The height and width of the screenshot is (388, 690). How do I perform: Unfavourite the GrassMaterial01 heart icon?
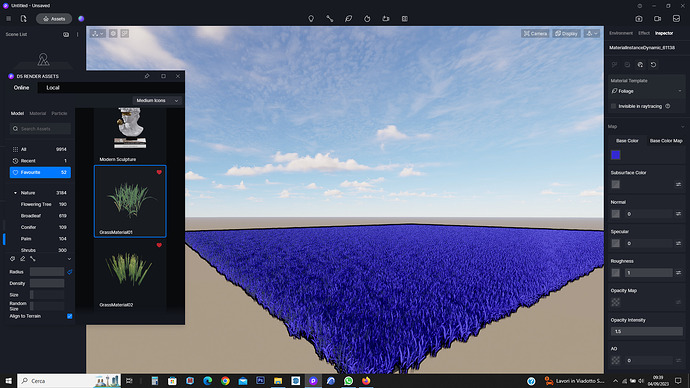point(159,172)
